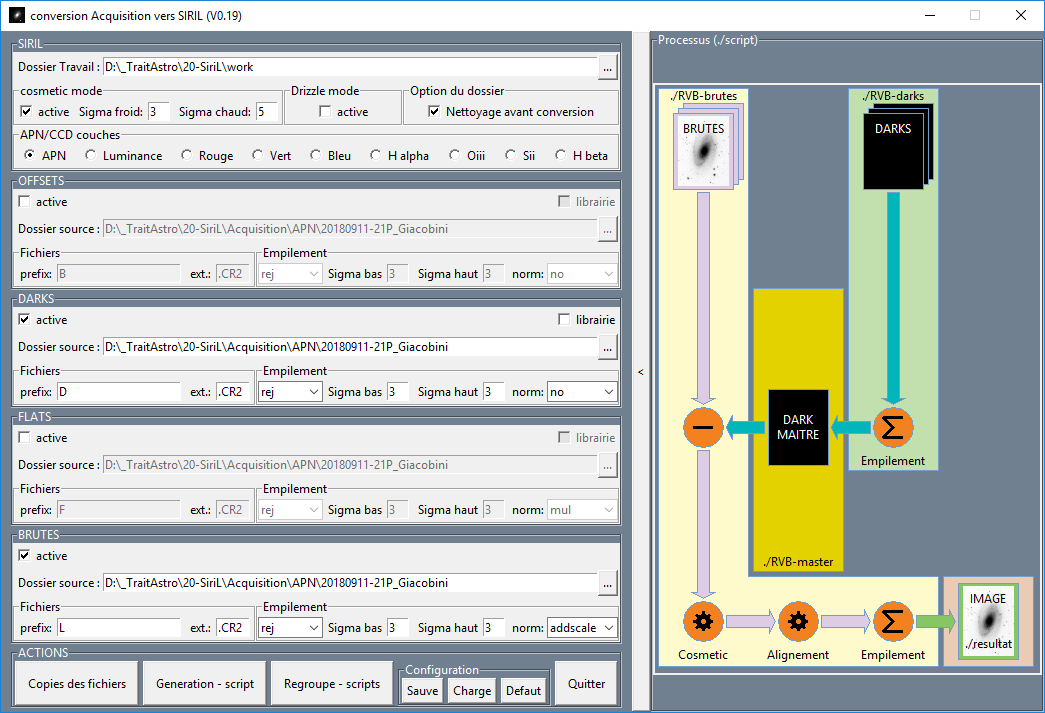Open the DARKS norm dropdown
Screen dimensions: 1045x713
[x=582, y=392]
